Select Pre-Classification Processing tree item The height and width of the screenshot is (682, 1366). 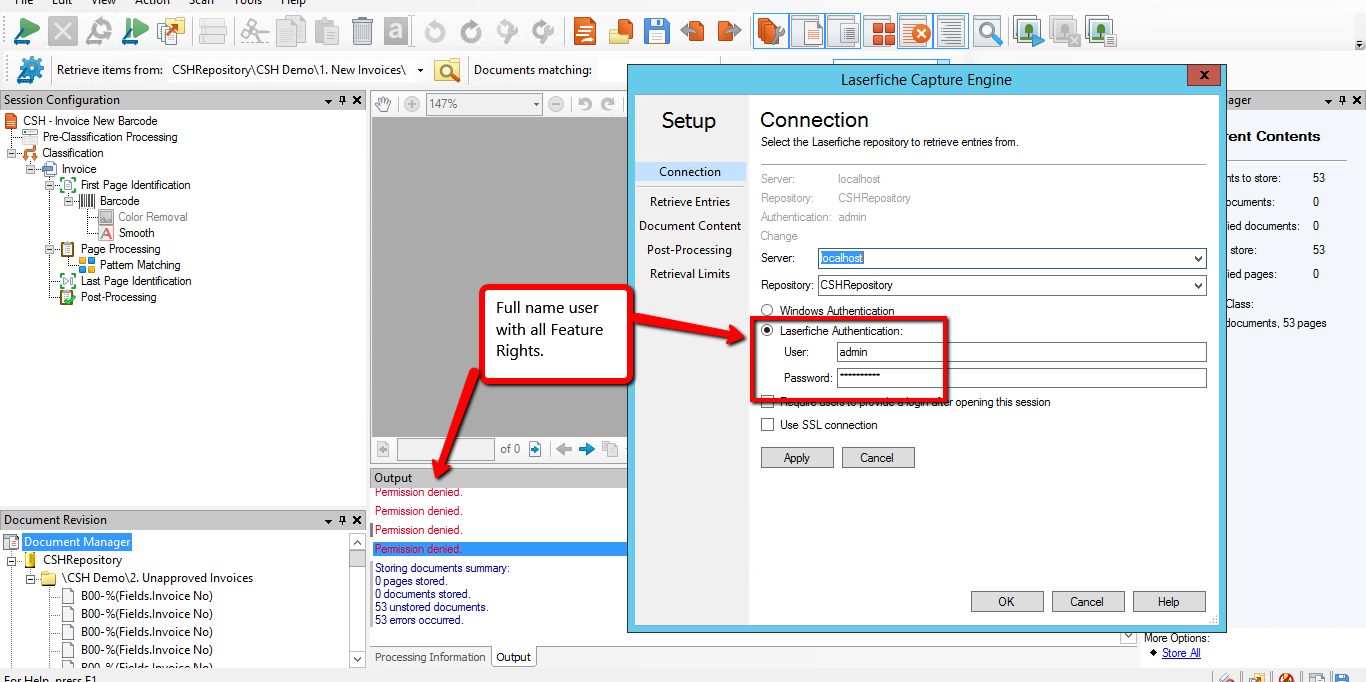[x=110, y=137]
